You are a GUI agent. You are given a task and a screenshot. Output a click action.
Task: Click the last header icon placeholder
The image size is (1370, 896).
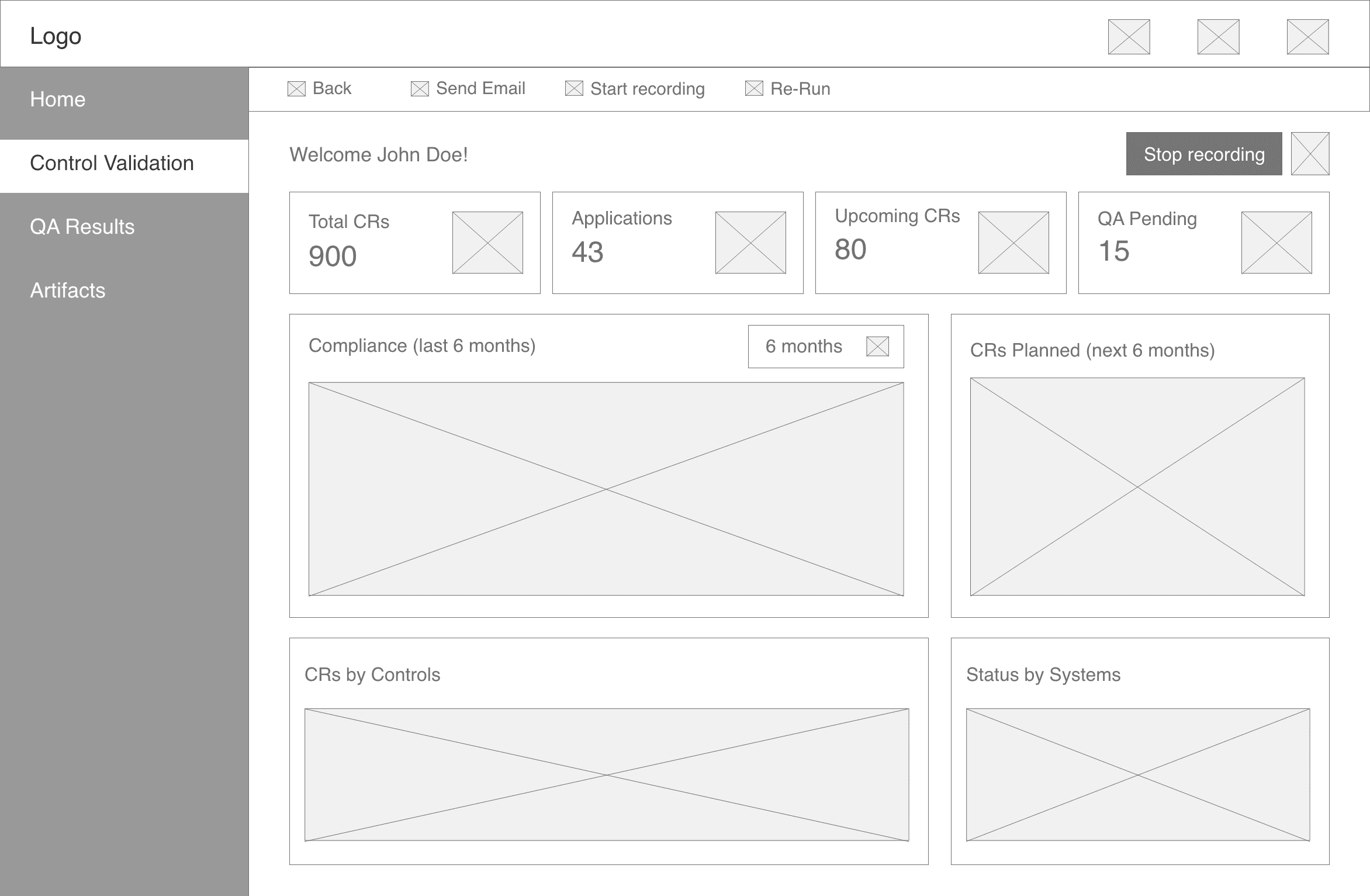[x=1307, y=37]
